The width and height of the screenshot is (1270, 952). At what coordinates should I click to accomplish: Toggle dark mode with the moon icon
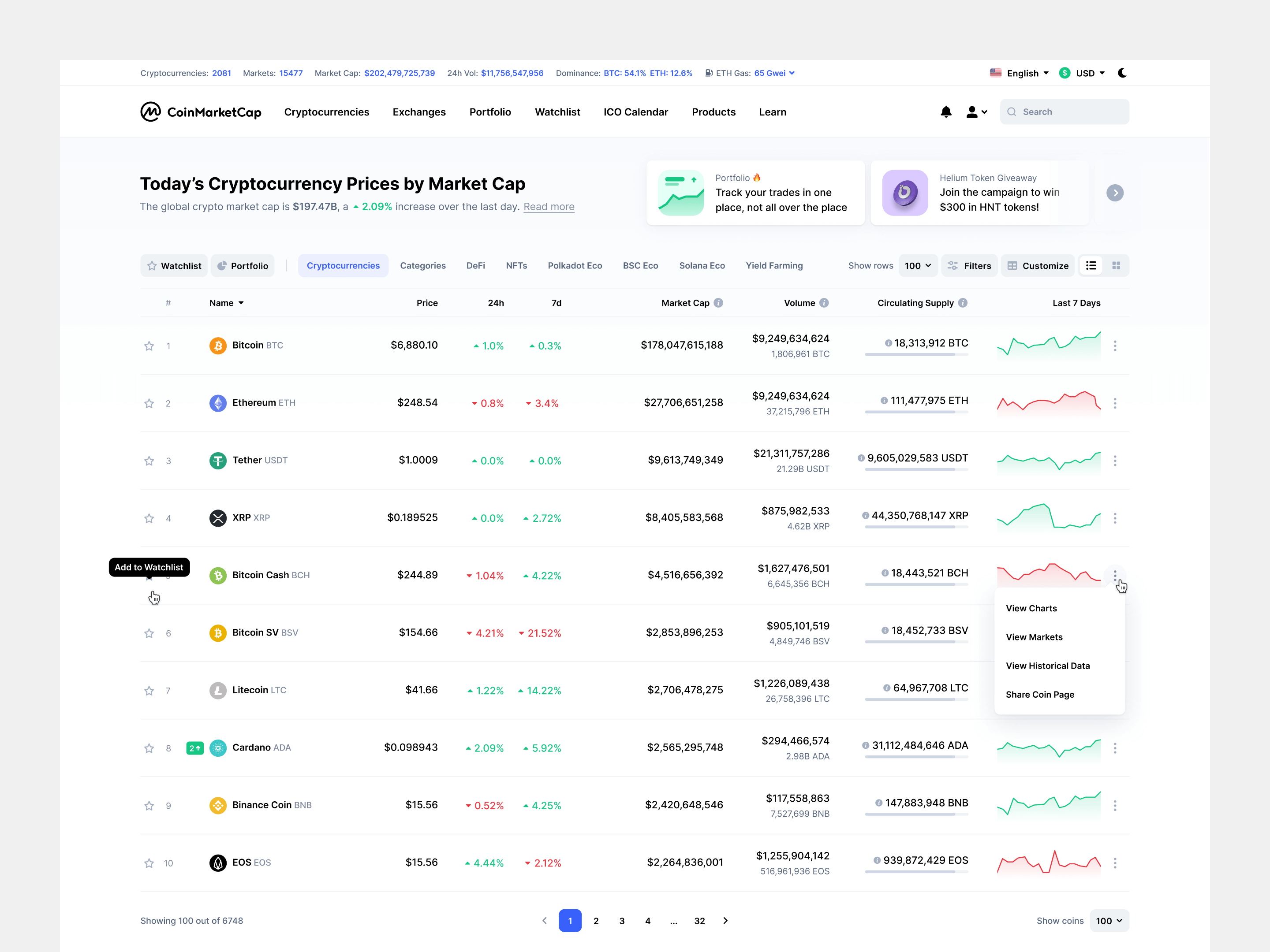(1123, 73)
